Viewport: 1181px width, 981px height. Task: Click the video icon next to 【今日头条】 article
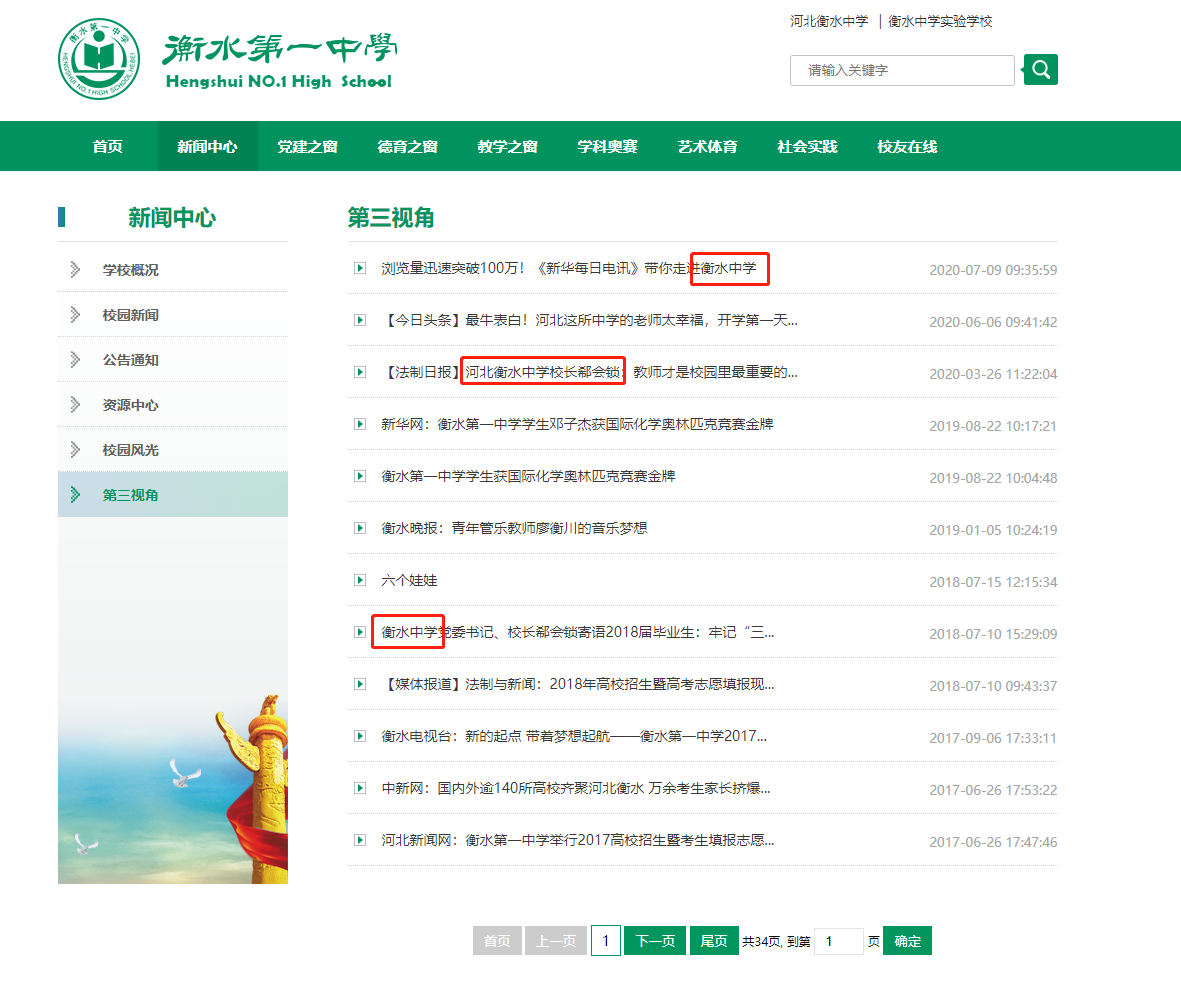[x=360, y=319]
